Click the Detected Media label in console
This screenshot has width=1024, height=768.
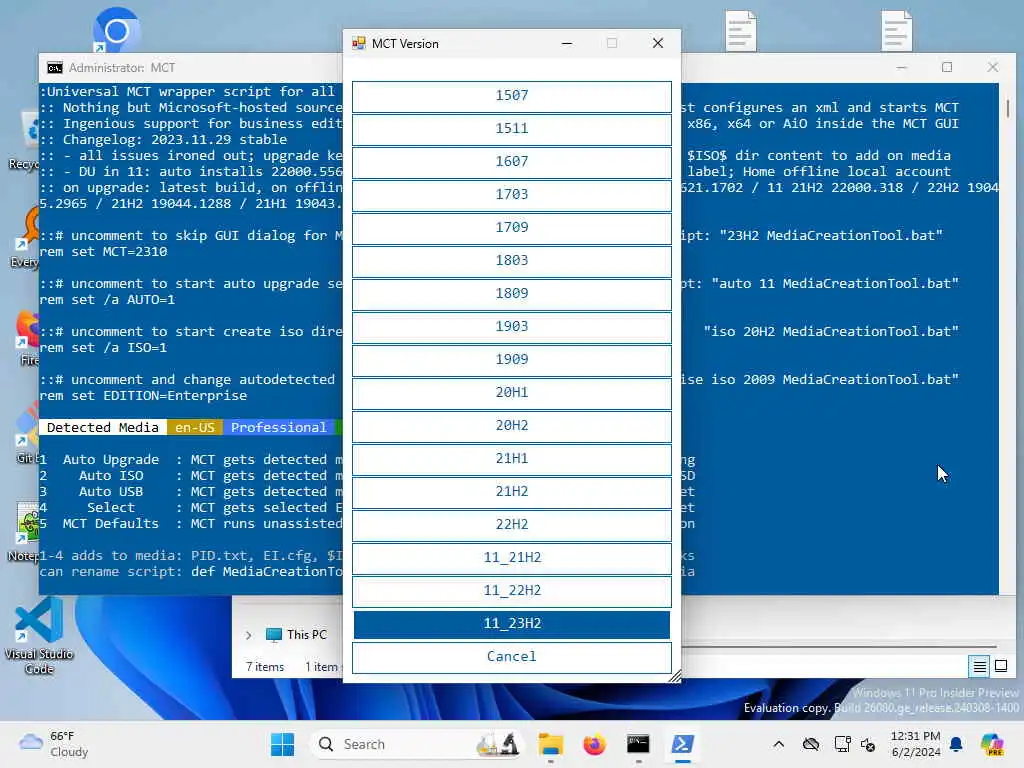coord(103,428)
